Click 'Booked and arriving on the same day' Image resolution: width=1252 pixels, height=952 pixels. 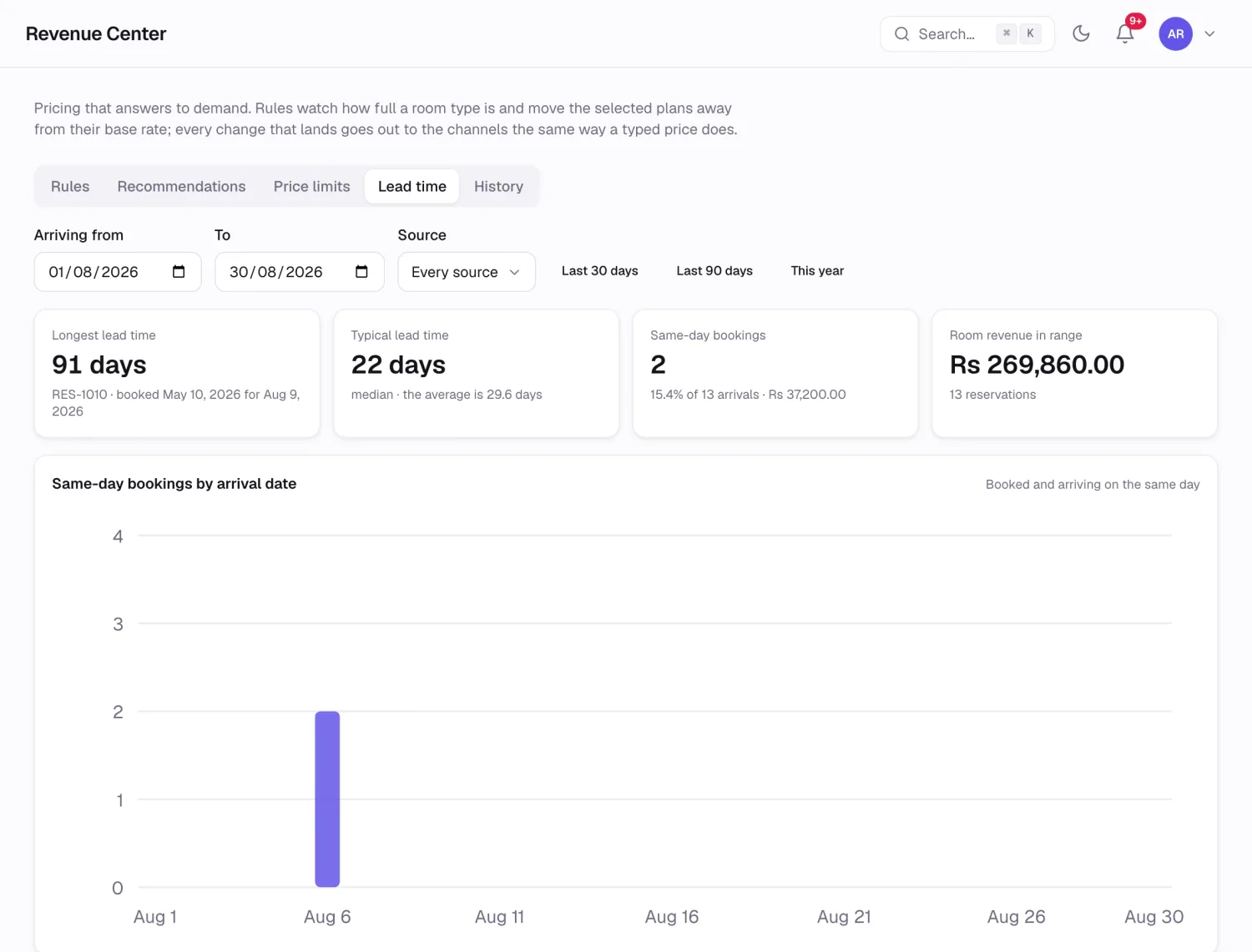[x=1093, y=485]
